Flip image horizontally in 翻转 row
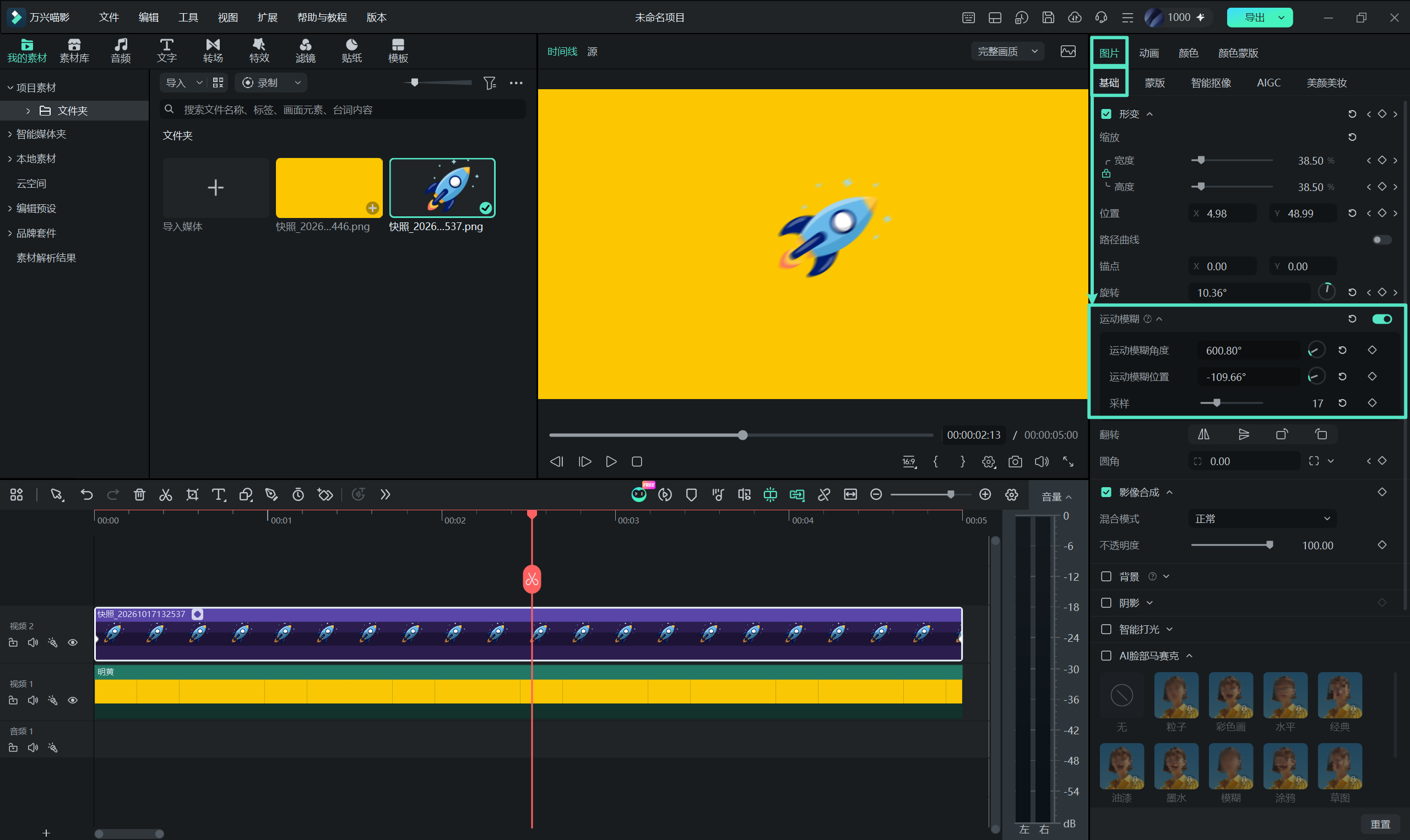 tap(1203, 434)
